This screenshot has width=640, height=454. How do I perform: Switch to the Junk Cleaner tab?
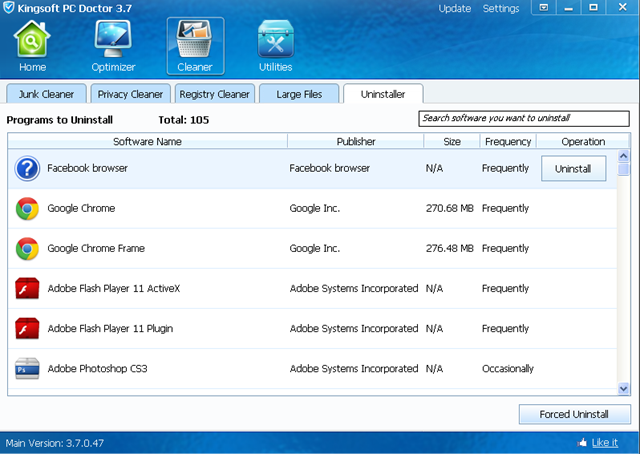coord(46,94)
